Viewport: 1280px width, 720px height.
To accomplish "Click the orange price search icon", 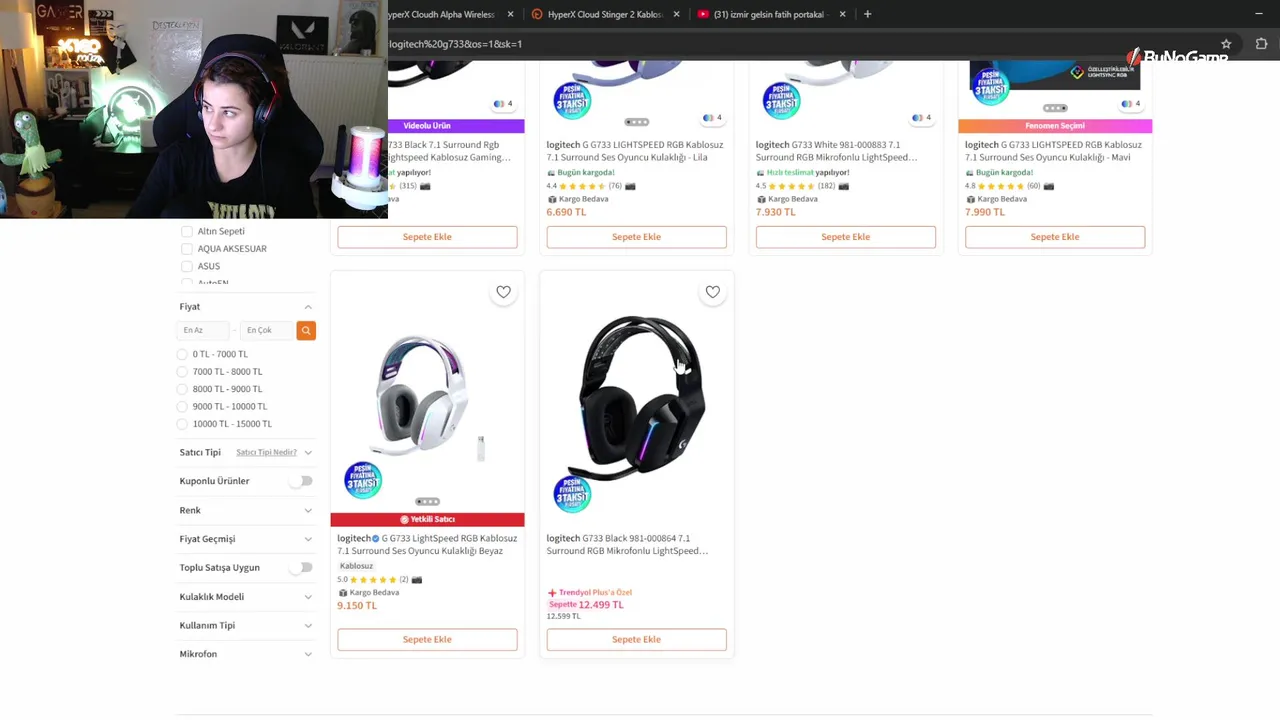I will pyautogui.click(x=306, y=330).
